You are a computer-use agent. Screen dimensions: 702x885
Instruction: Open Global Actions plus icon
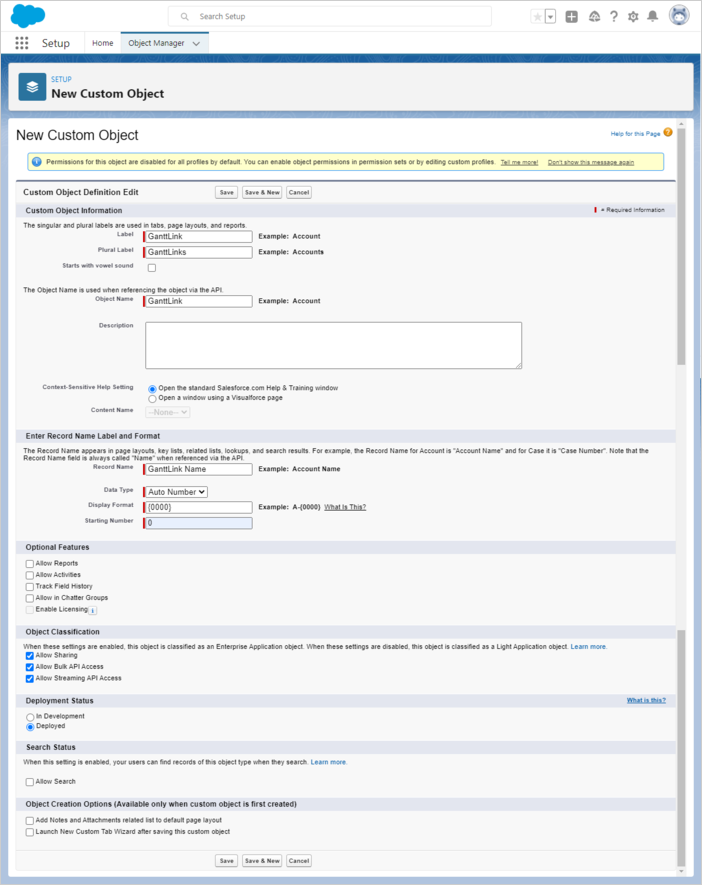pyautogui.click(x=571, y=17)
